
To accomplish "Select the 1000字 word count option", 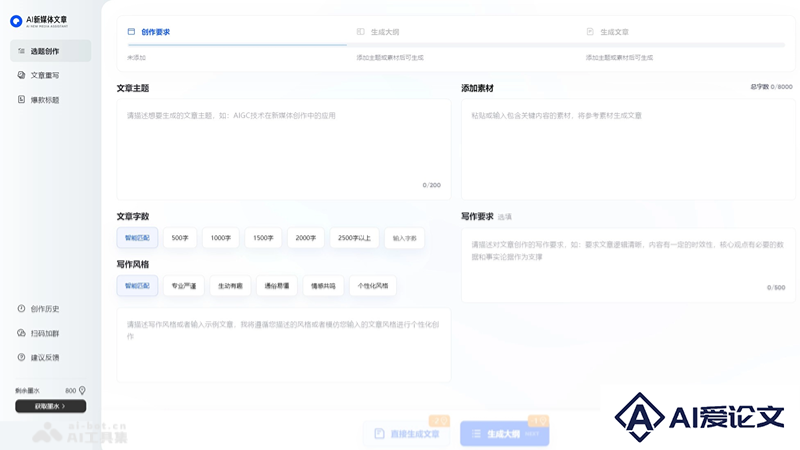I will click(x=221, y=238).
